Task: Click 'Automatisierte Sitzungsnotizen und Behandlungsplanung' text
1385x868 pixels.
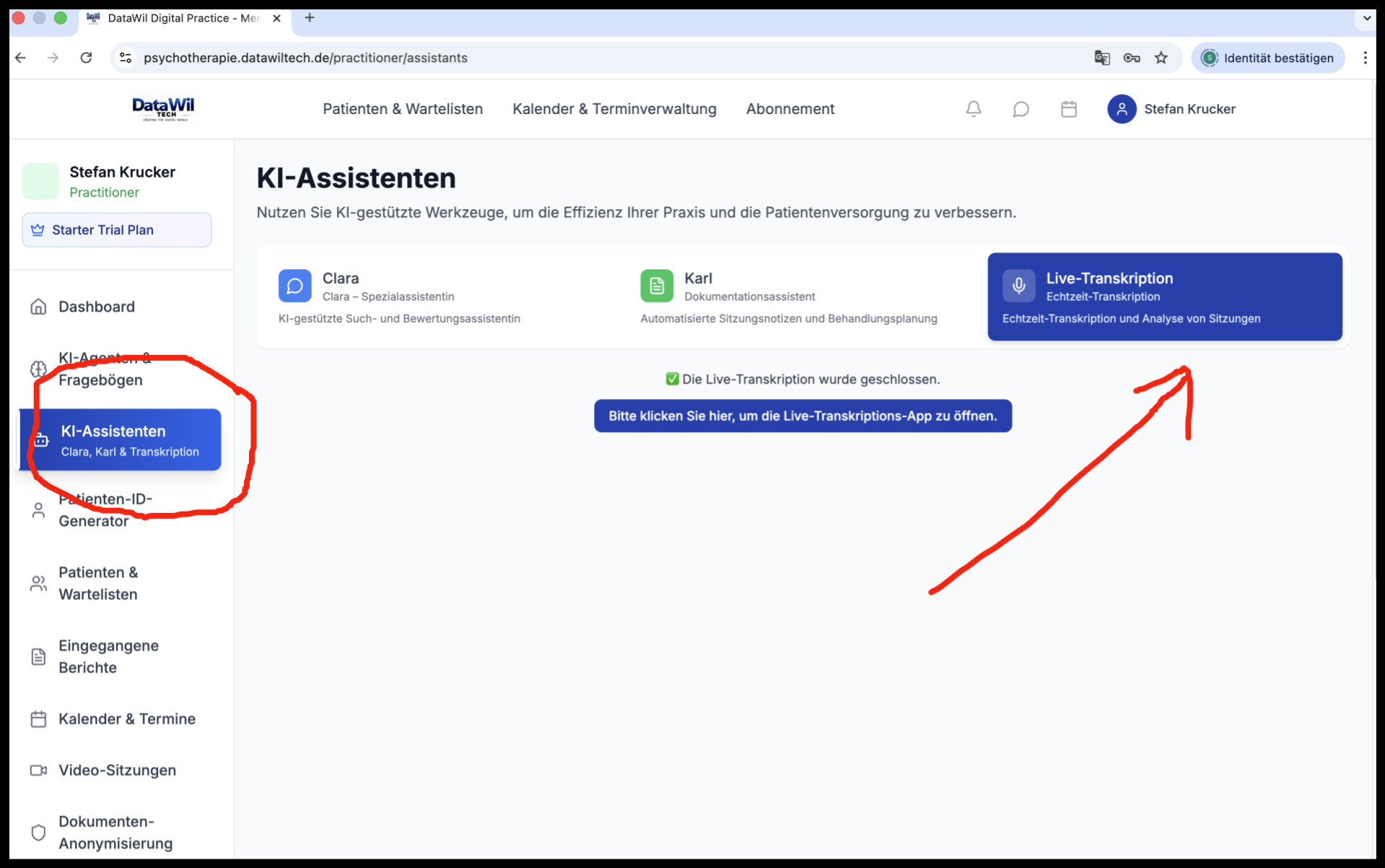Action: [x=788, y=319]
